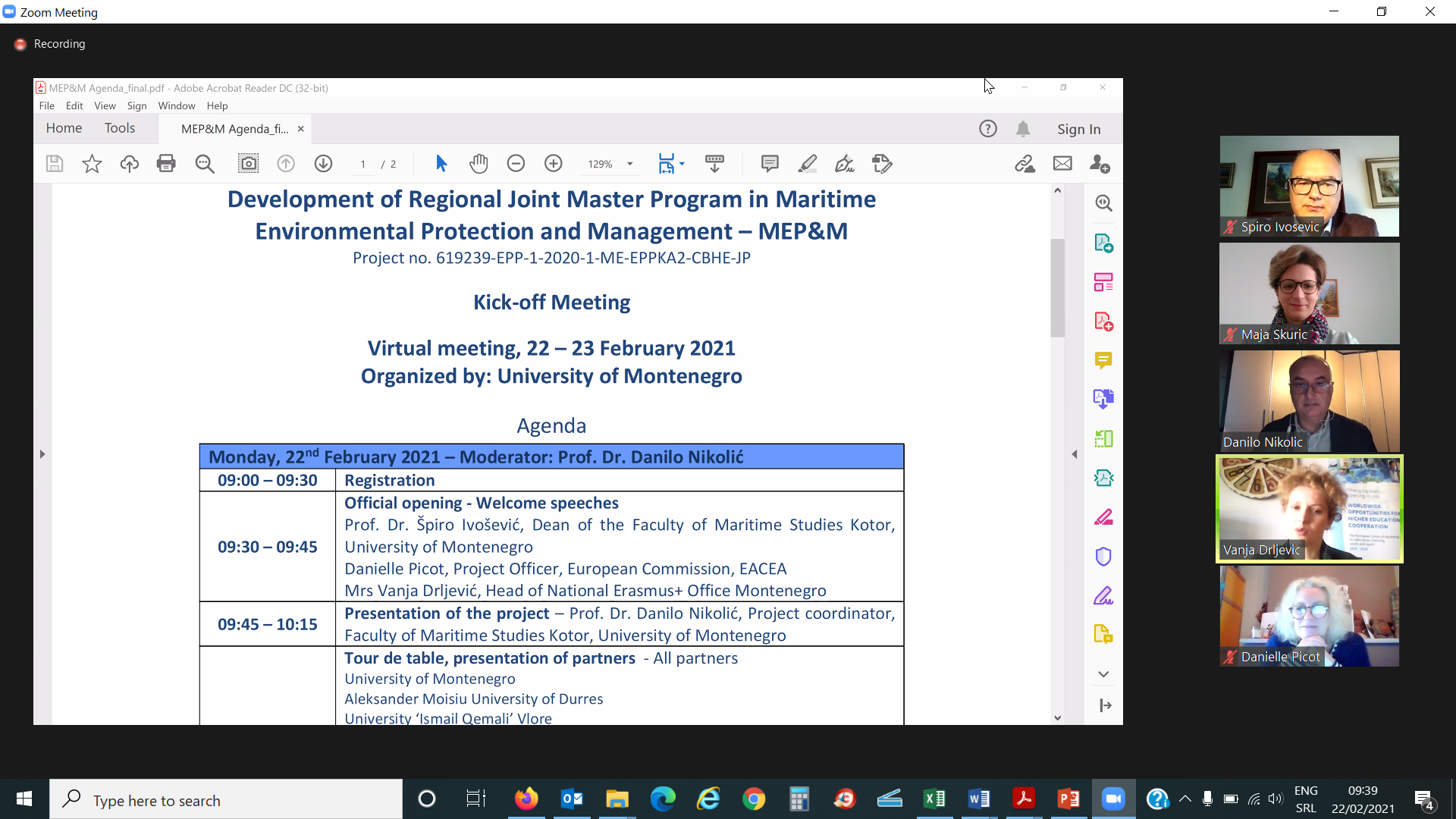Switch to the Home tab
This screenshot has width=1456, height=819.
pos(64,128)
